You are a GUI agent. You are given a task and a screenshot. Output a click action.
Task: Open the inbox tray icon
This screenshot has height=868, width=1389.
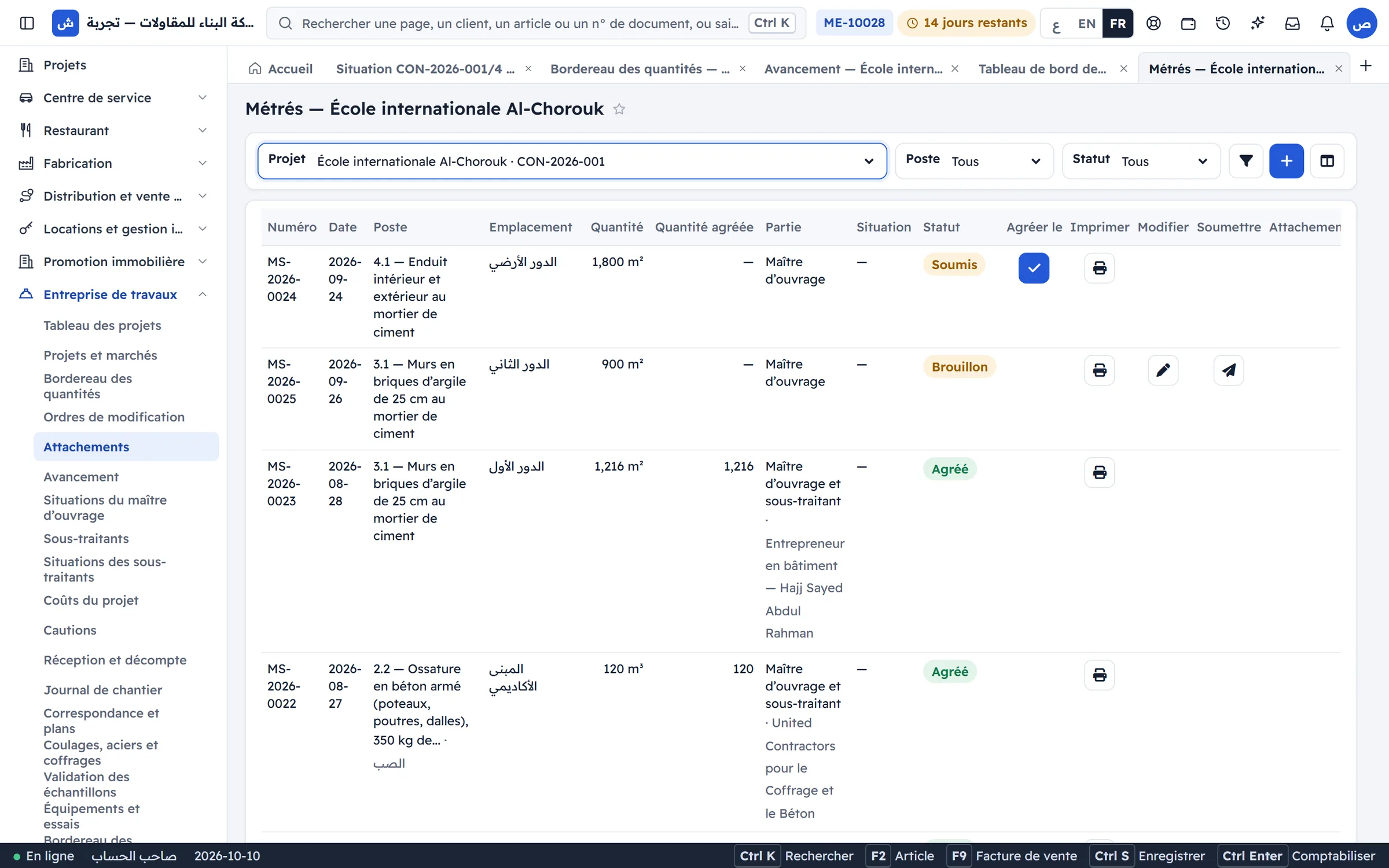point(1292,23)
